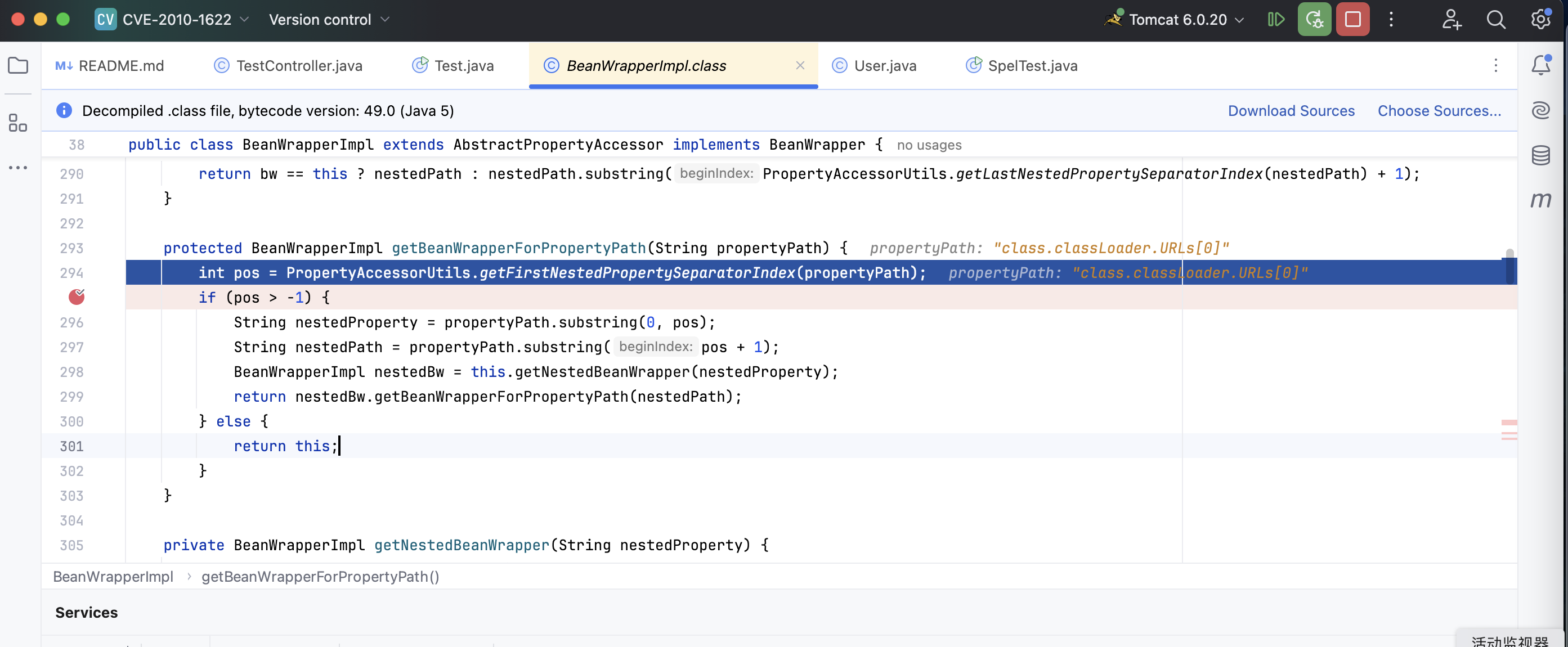Click the Rerun Debug green button
Viewport: 1568px width, 647px height.
[1314, 20]
